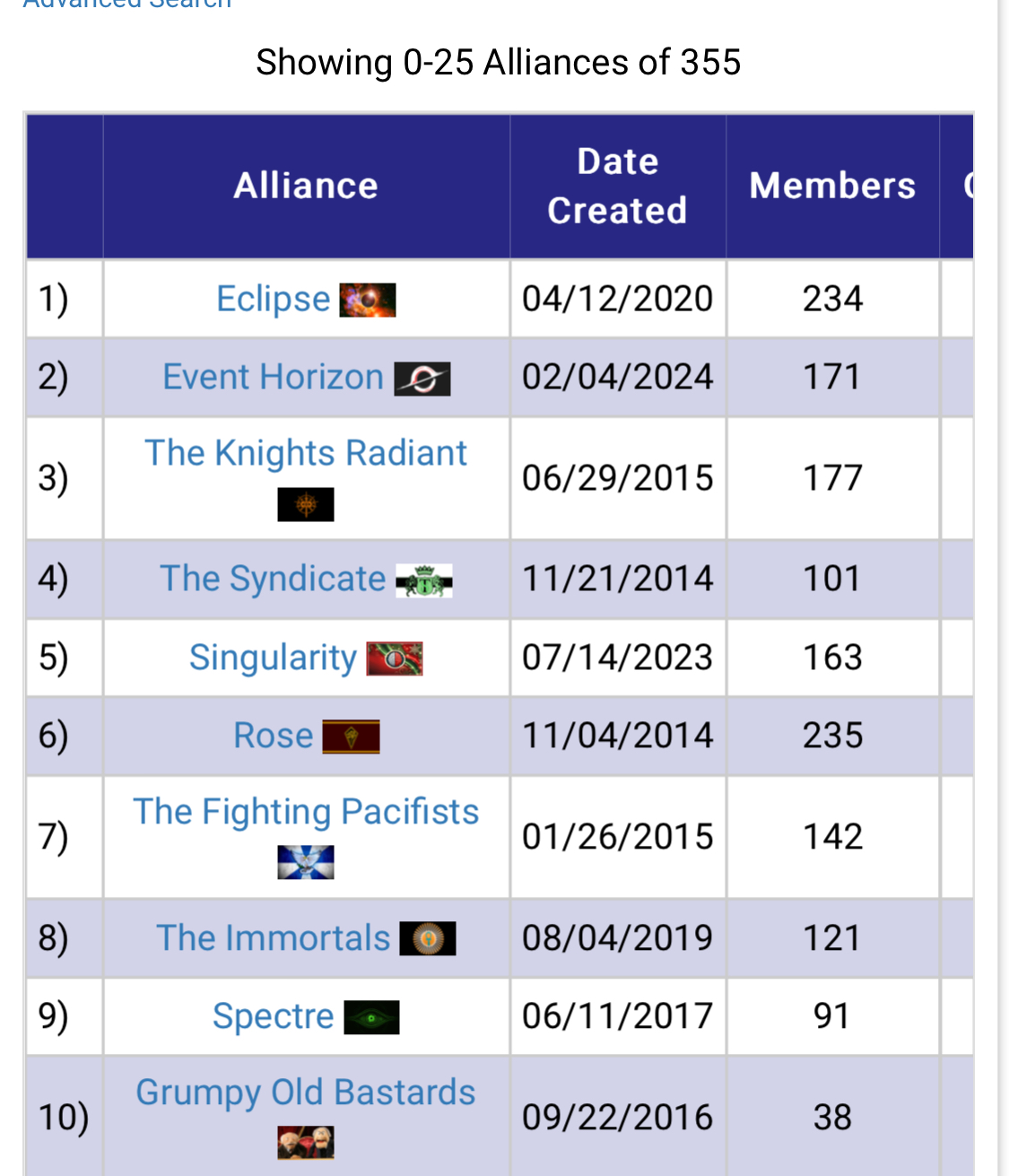Click the Eclipse alliance flag icon
Viewport: 1009px width, 1176px height.
[x=368, y=300]
